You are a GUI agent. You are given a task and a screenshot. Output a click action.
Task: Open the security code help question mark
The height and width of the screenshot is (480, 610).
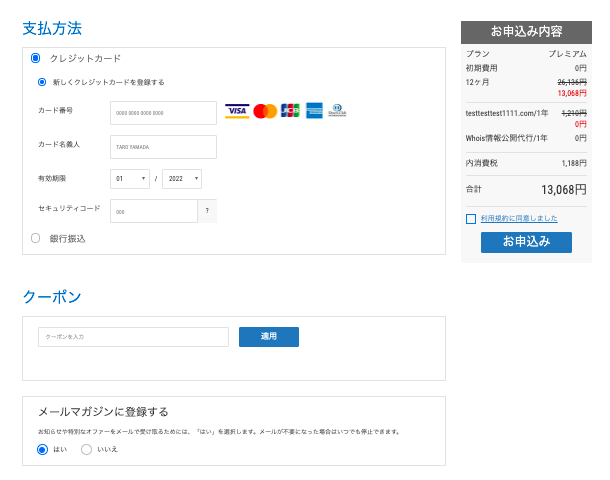point(207,211)
